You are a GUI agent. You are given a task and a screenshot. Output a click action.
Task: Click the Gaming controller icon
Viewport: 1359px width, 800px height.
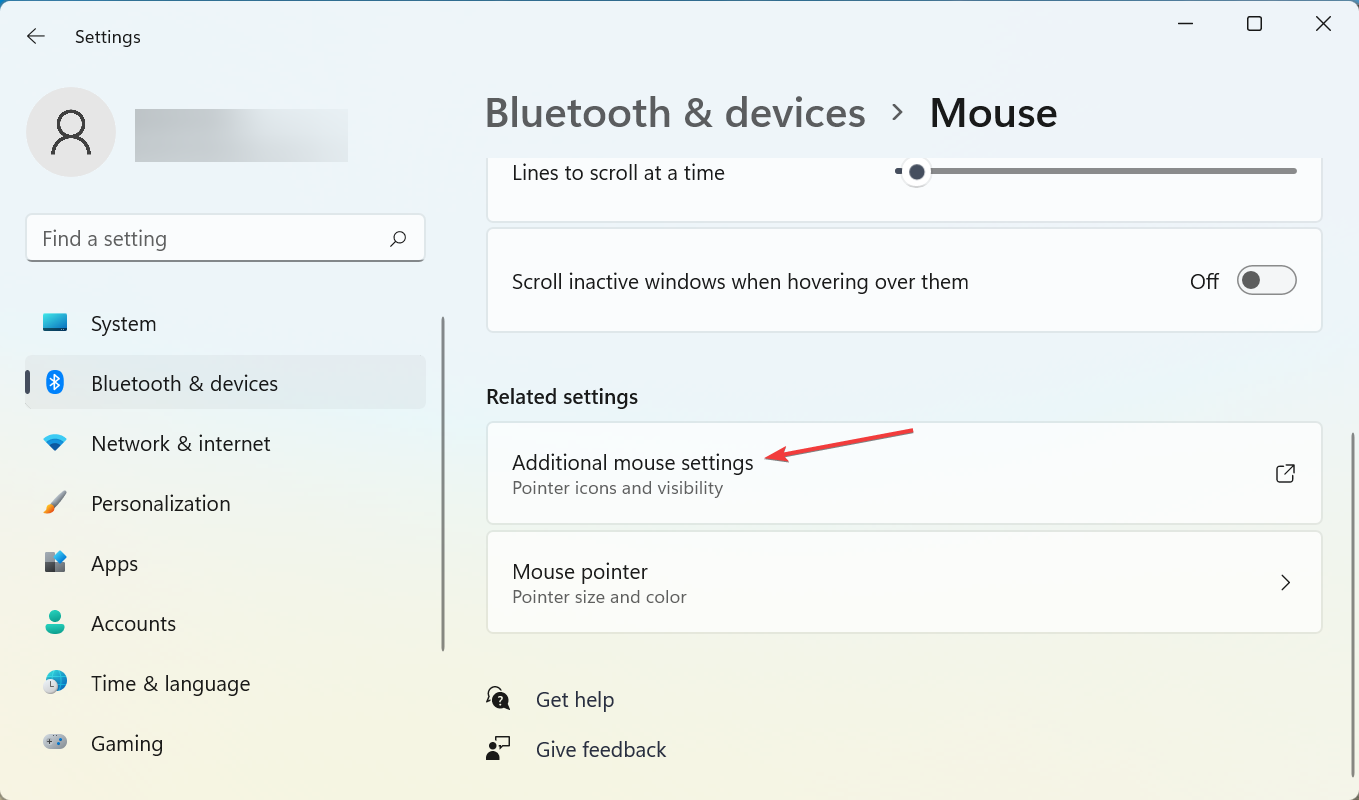click(55, 743)
